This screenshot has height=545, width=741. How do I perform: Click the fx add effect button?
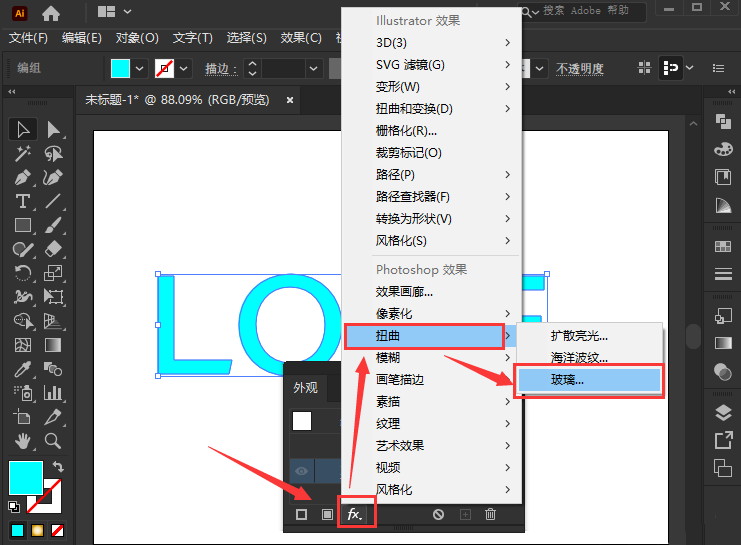pyautogui.click(x=355, y=514)
